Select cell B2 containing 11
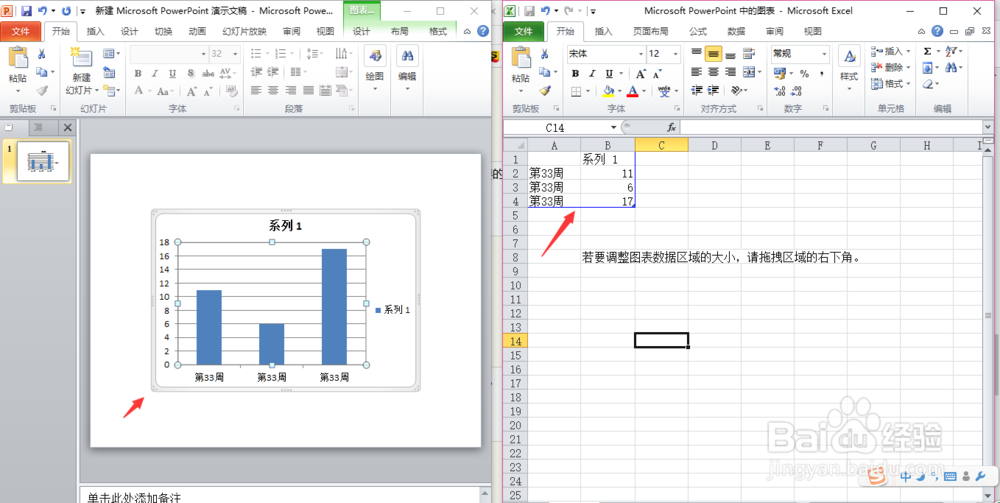Image resolution: width=1000 pixels, height=503 pixels. [x=608, y=173]
